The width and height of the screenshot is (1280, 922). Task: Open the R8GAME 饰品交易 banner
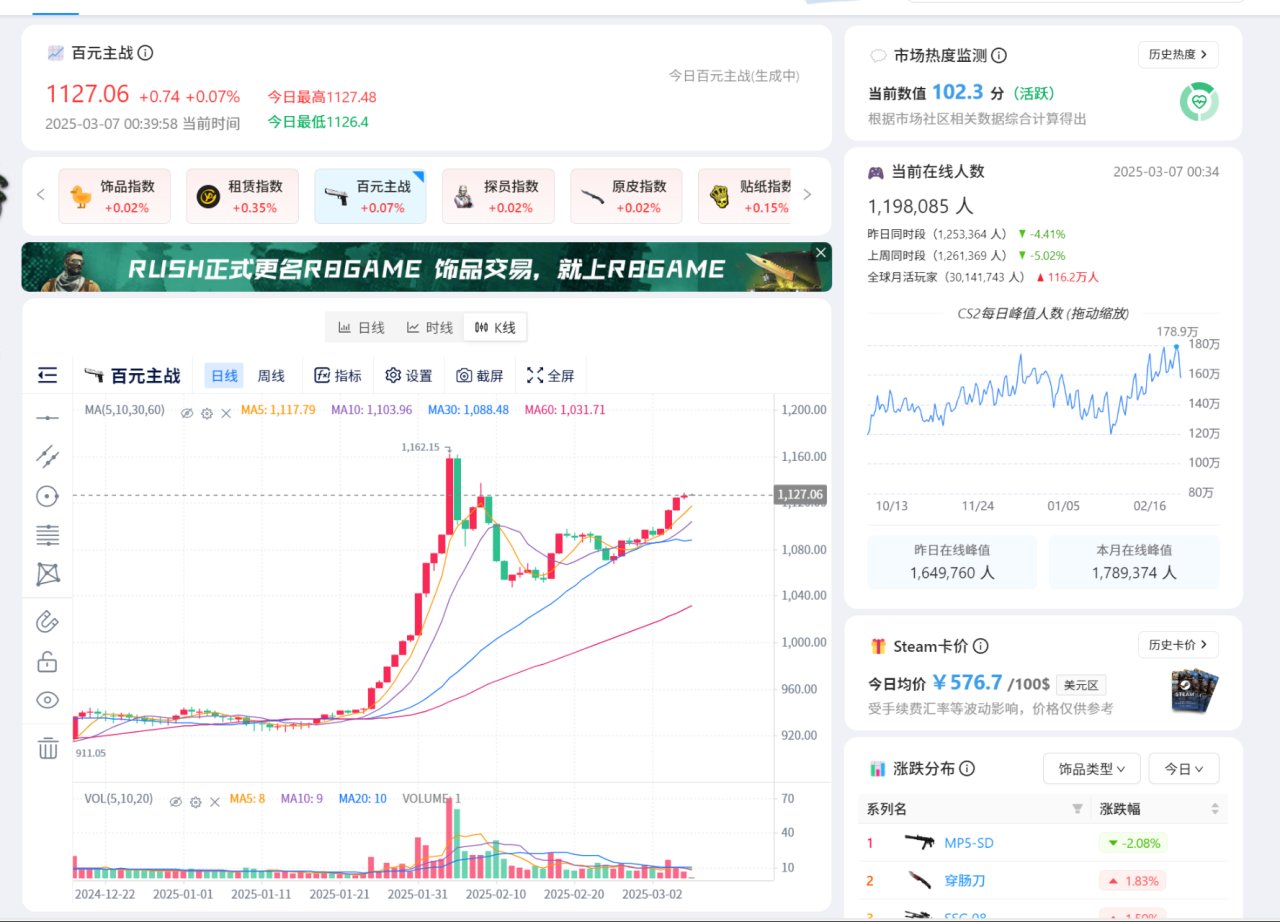pos(426,267)
